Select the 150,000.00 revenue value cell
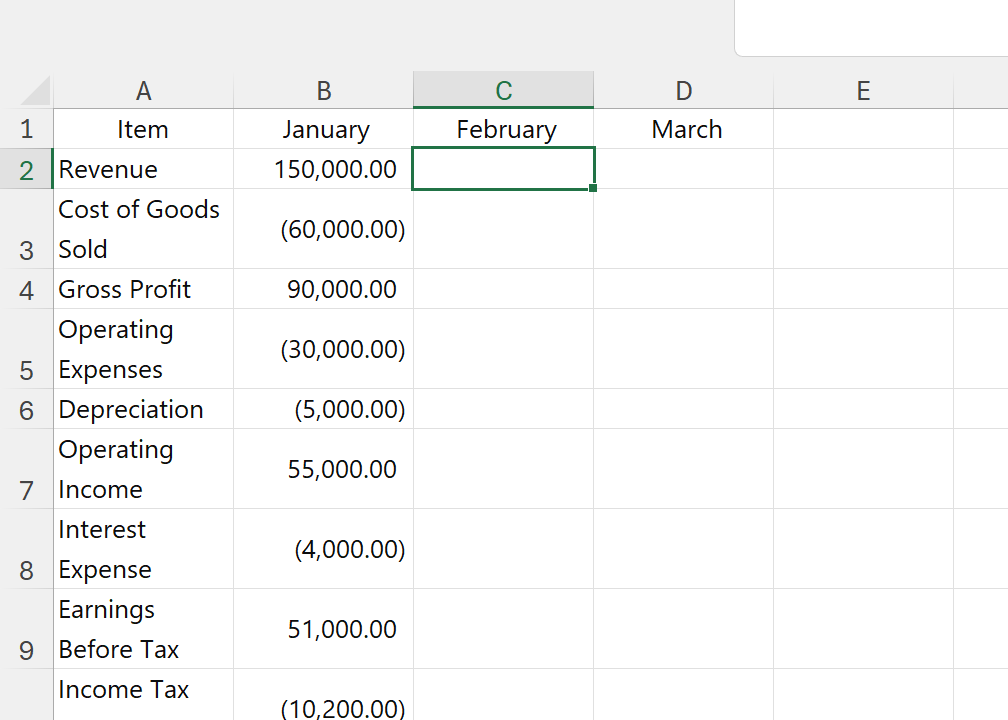 tap(323, 169)
